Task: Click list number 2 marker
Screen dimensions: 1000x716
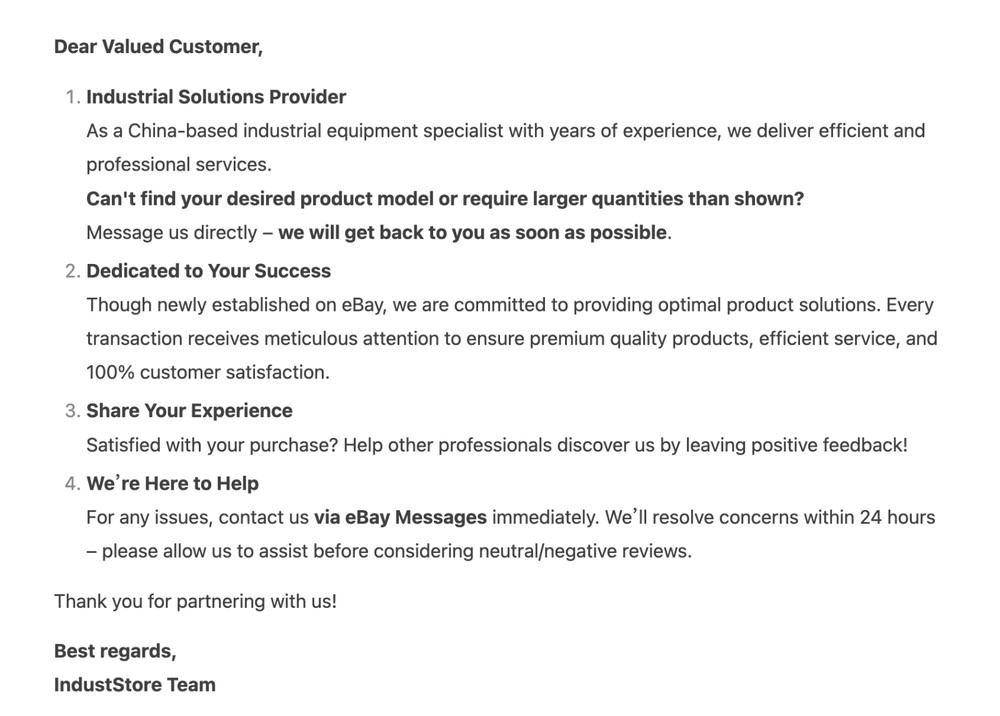Action: [x=71, y=271]
